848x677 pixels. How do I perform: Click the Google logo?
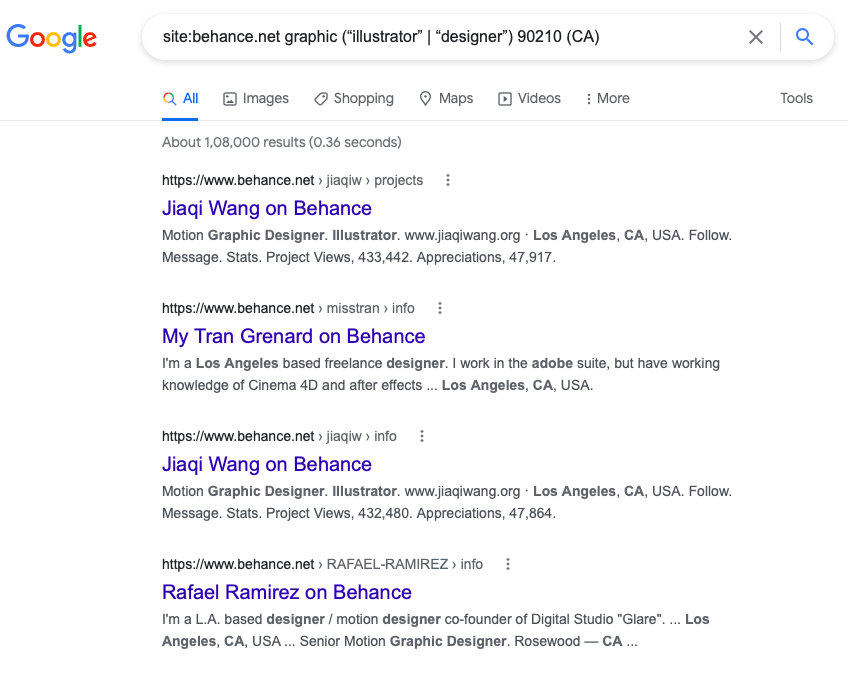[52, 38]
